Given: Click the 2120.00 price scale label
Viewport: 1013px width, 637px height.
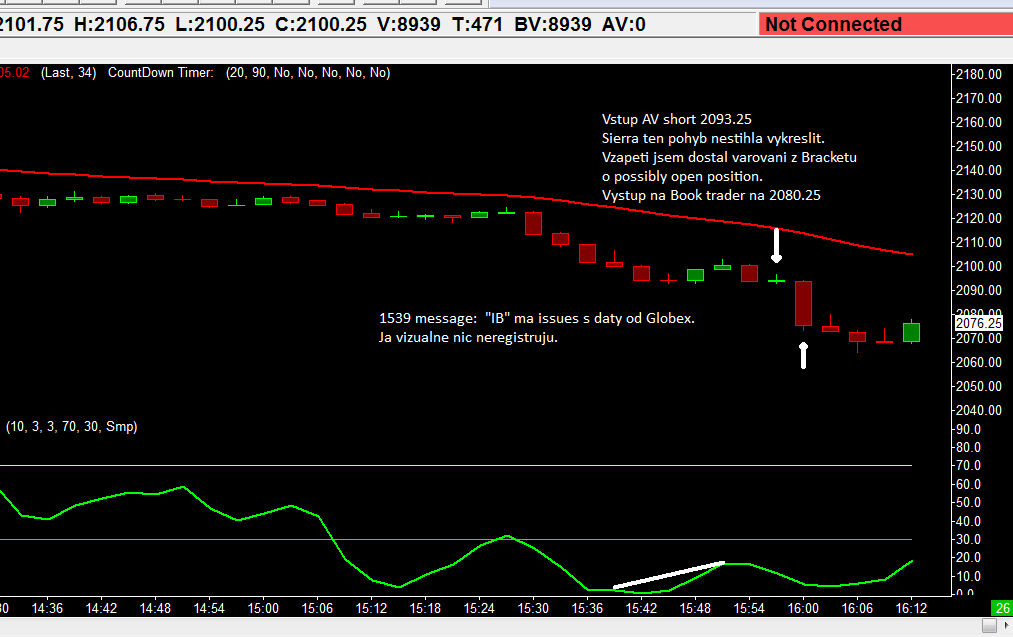Looking at the screenshot, I should pyautogui.click(x=979, y=218).
